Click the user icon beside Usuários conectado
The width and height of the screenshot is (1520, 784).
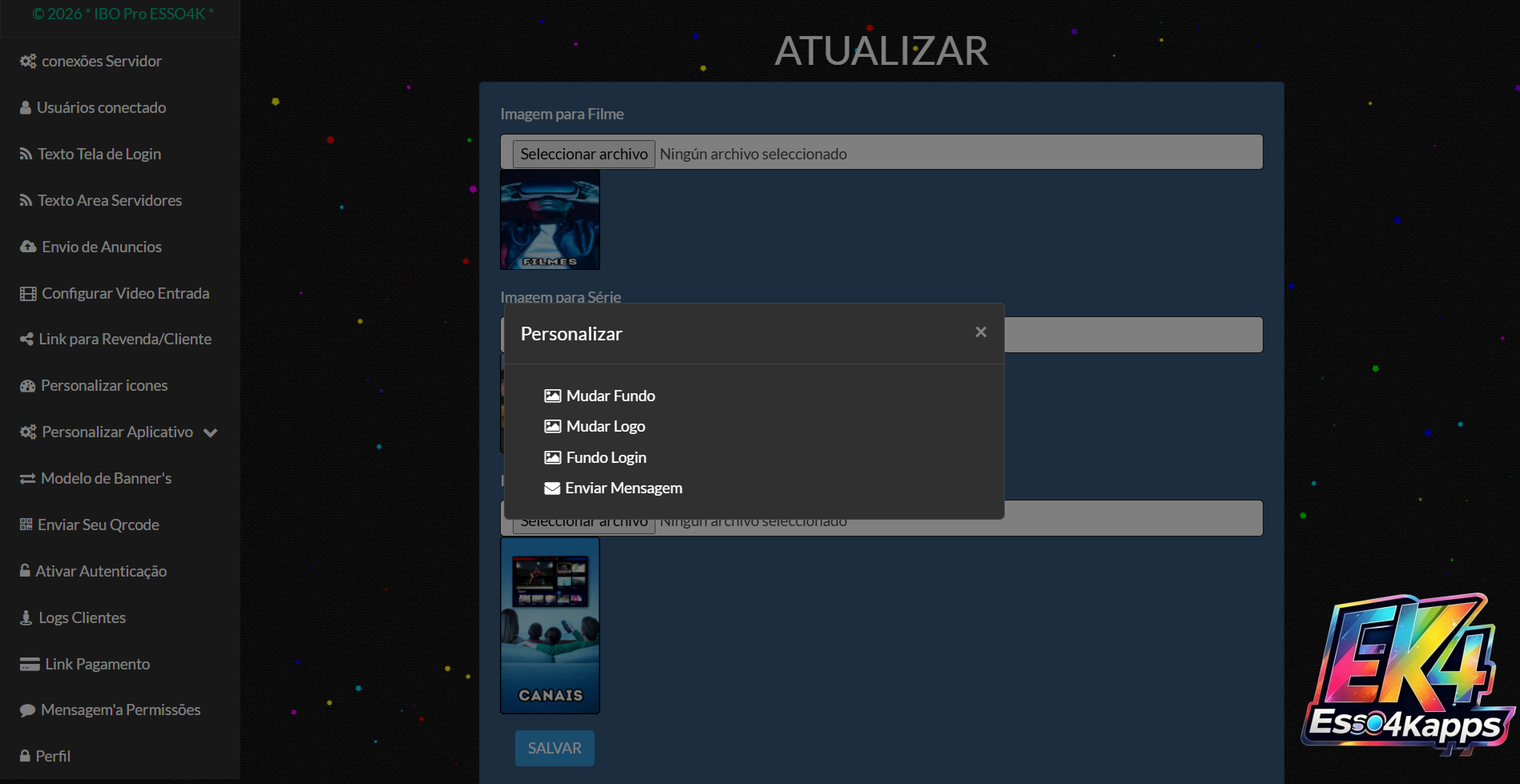[26, 107]
